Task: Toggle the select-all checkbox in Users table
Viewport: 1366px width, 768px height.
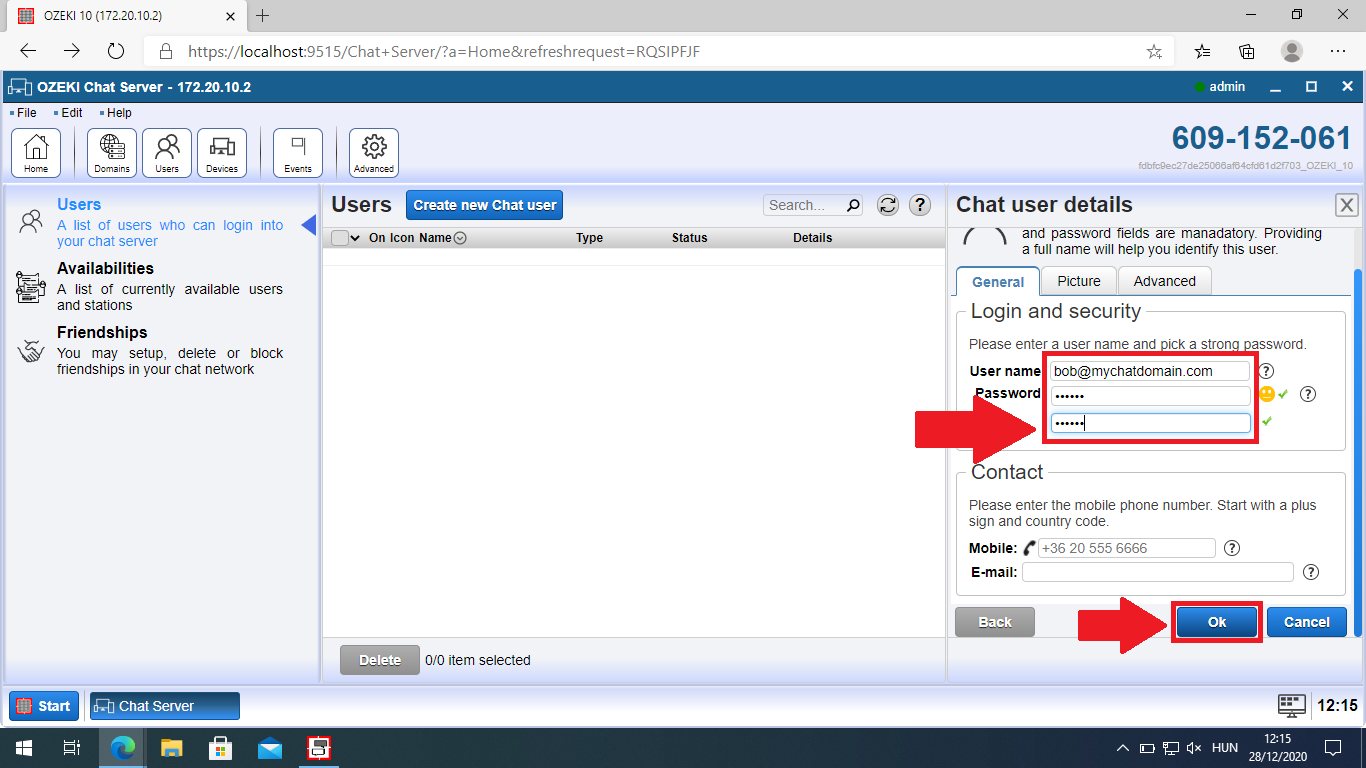Action: coord(339,238)
